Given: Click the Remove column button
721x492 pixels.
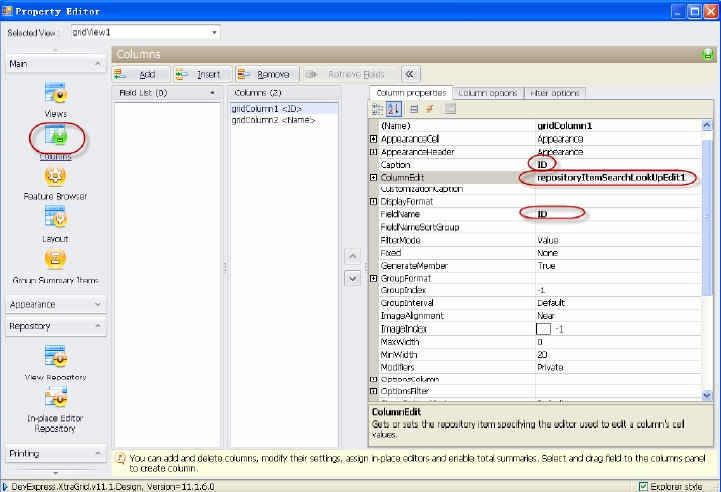Looking at the screenshot, I should pos(267,74).
